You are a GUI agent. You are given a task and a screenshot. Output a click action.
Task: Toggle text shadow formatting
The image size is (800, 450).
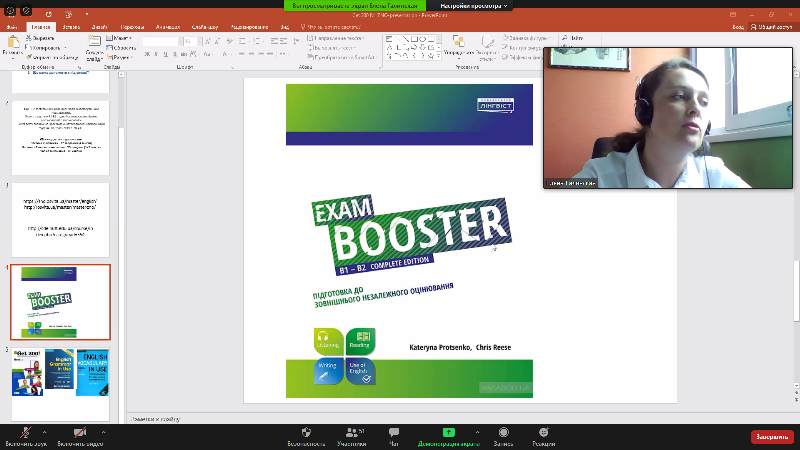(174, 54)
